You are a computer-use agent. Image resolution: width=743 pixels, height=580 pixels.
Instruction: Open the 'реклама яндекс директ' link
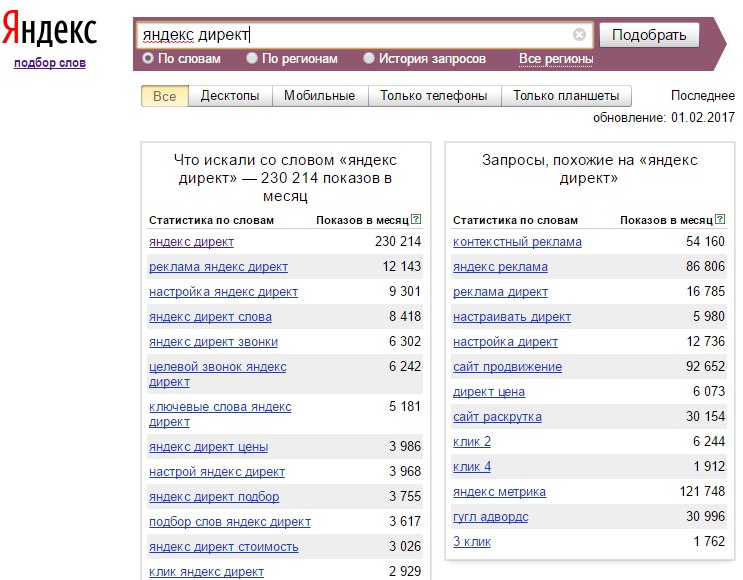tap(218, 267)
